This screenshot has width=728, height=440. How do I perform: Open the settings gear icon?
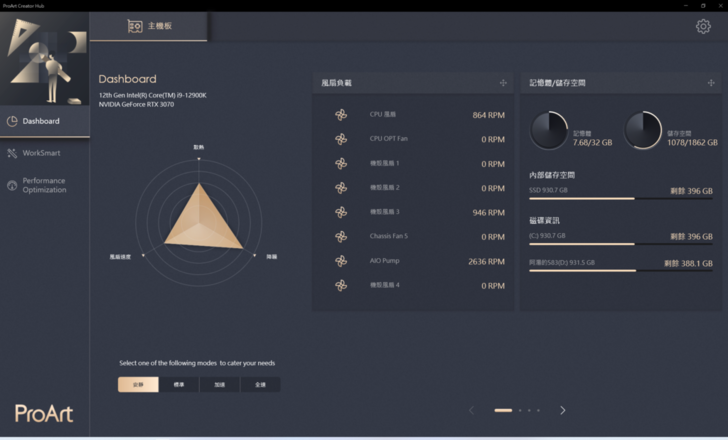coord(703,26)
